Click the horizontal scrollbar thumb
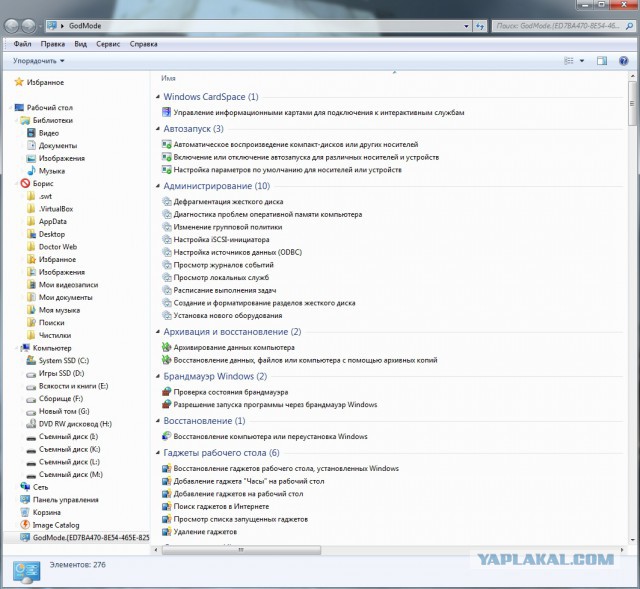Screen dimensions: 640x589 [241, 550]
